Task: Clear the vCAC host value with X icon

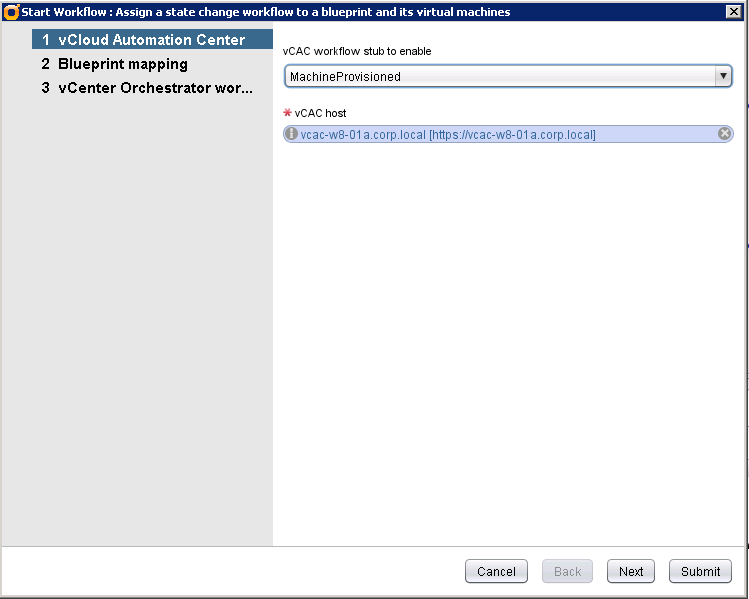Action: pyautogui.click(x=724, y=134)
